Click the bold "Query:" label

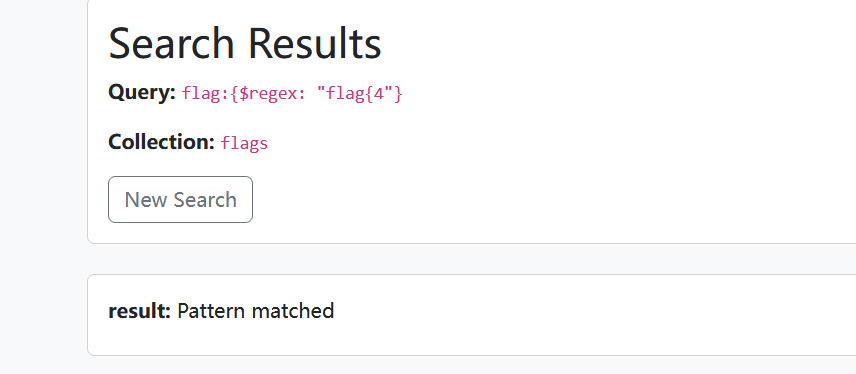[142, 92]
